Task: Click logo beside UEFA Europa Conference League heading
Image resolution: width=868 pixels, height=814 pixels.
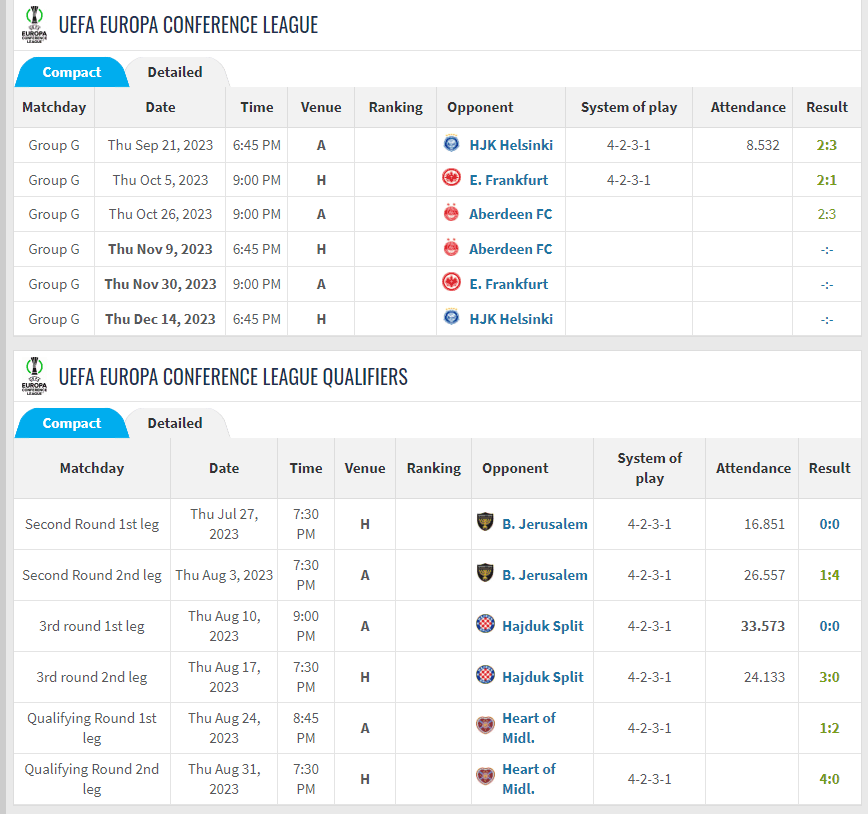Action: pos(34,25)
